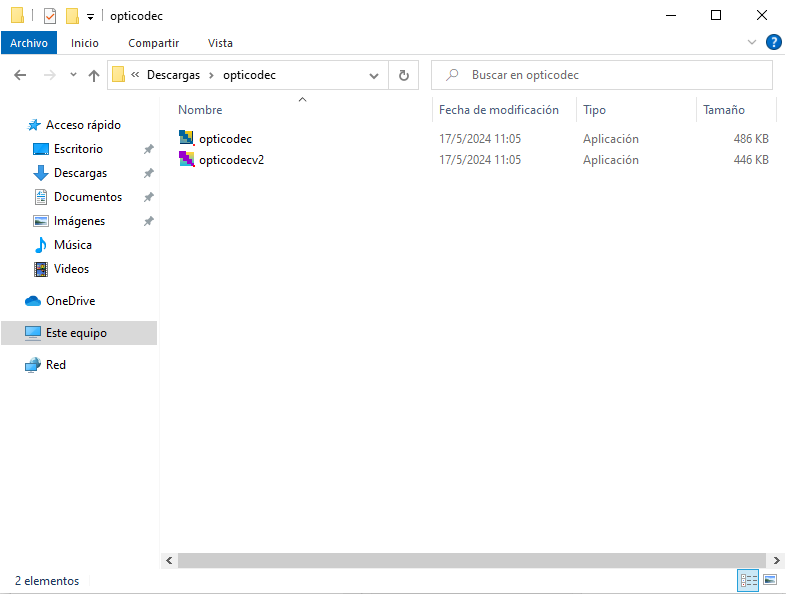Expand the ribbon with the chevron

tap(753, 43)
